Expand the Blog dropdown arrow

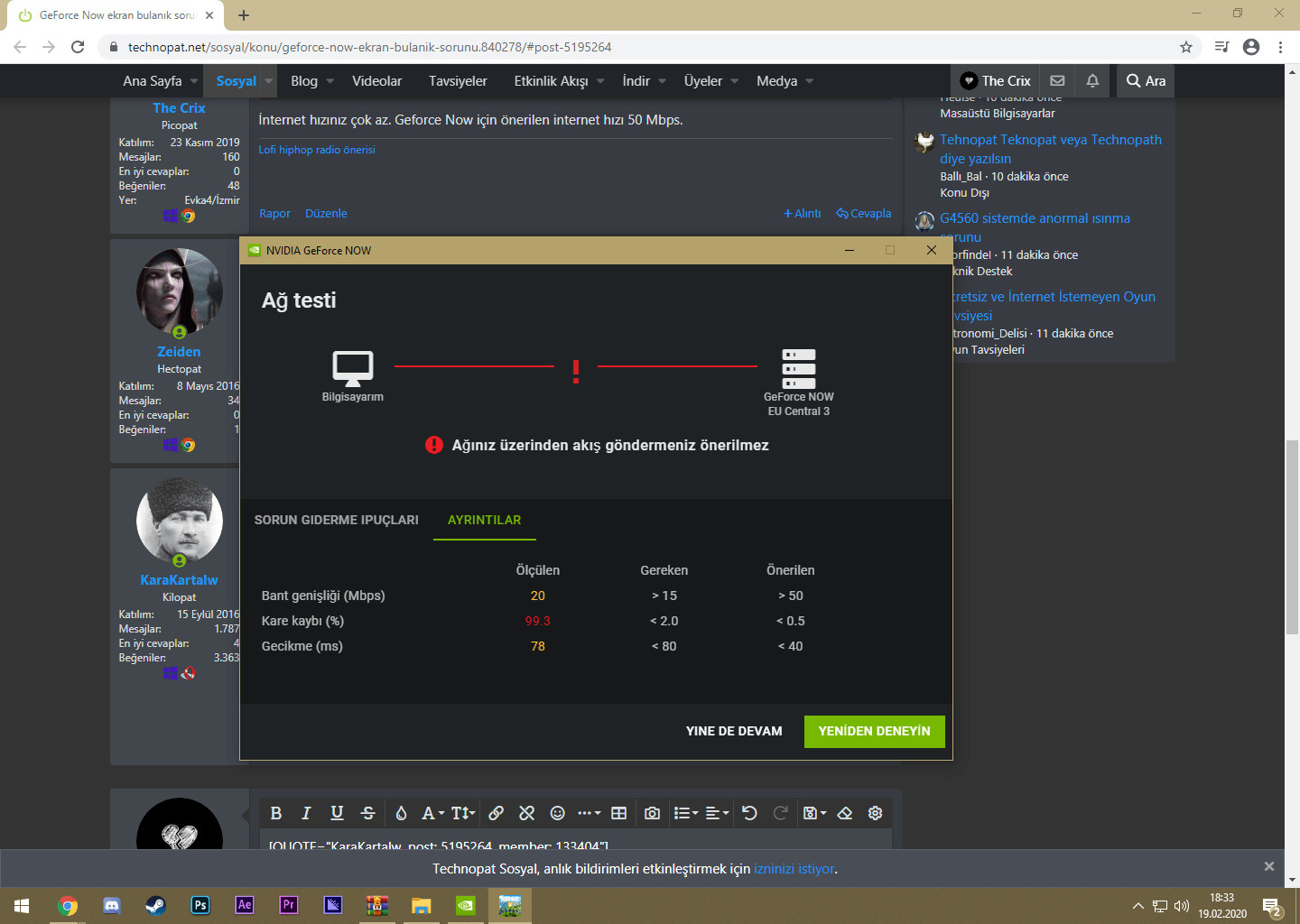330,80
